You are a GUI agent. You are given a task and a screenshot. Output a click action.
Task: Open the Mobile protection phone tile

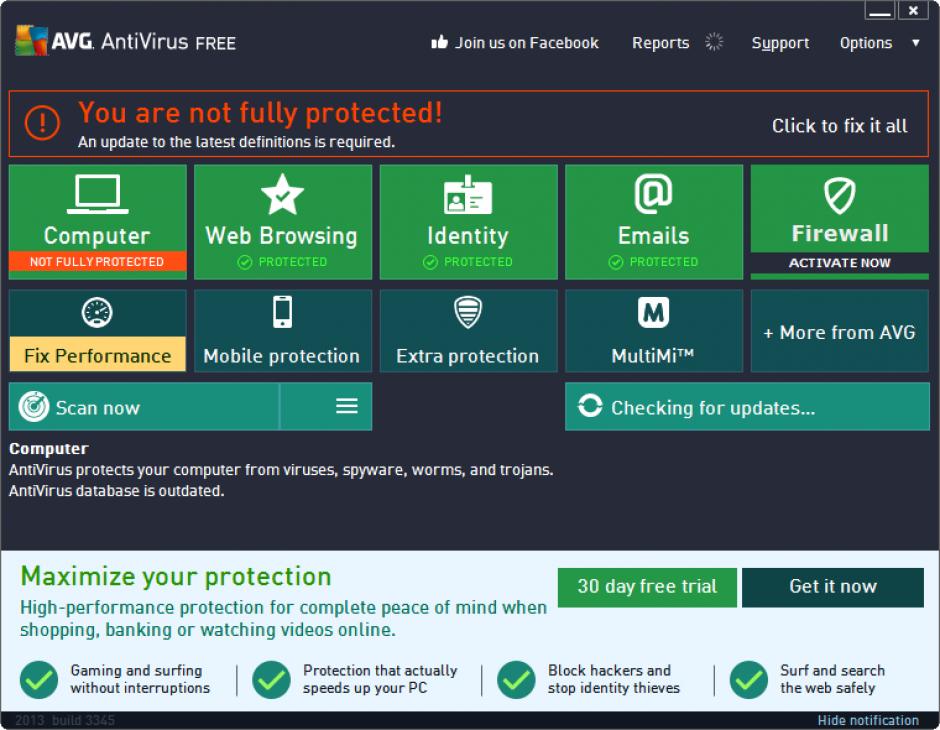tap(282, 330)
